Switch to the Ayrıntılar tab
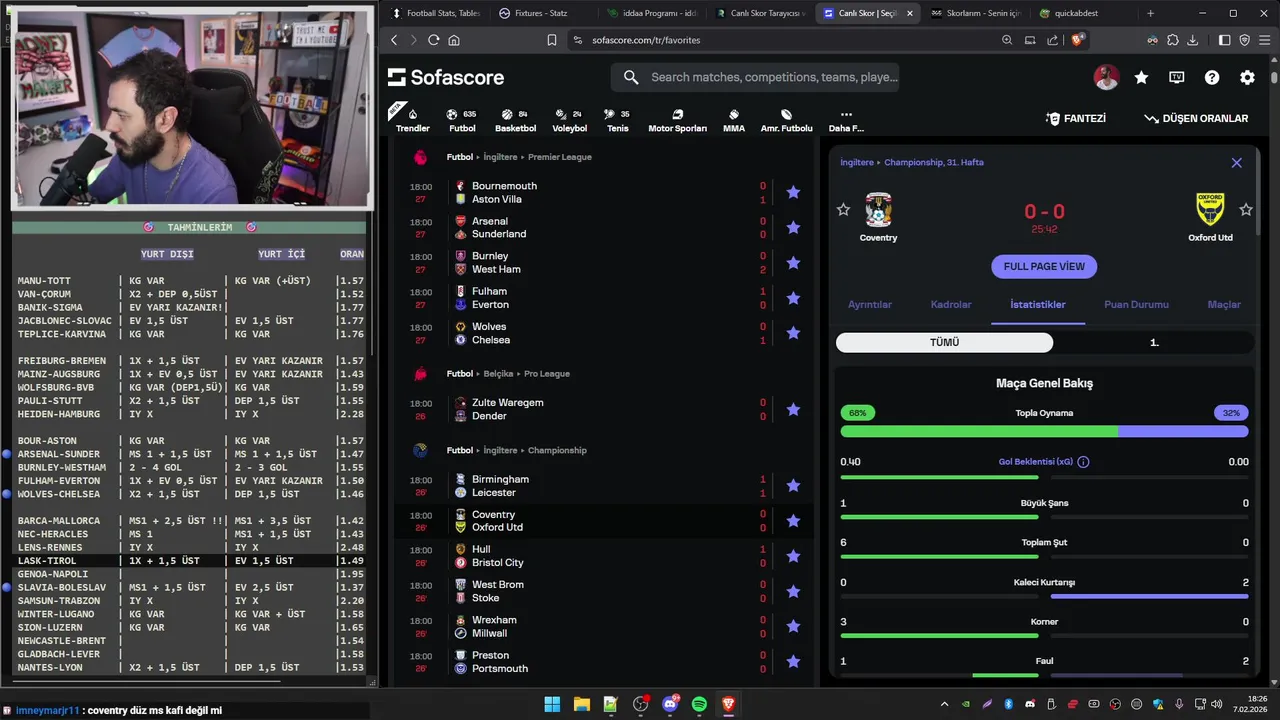Screen dimensions: 1280x720 [870, 304]
